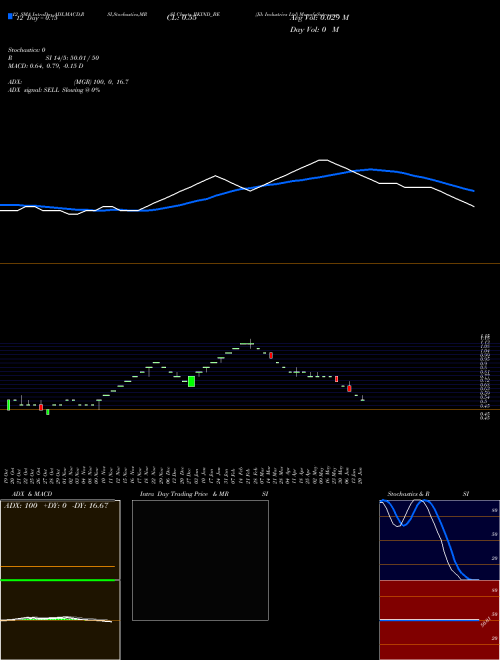Click the green ADX line in the ADX panel

pos(58,580)
